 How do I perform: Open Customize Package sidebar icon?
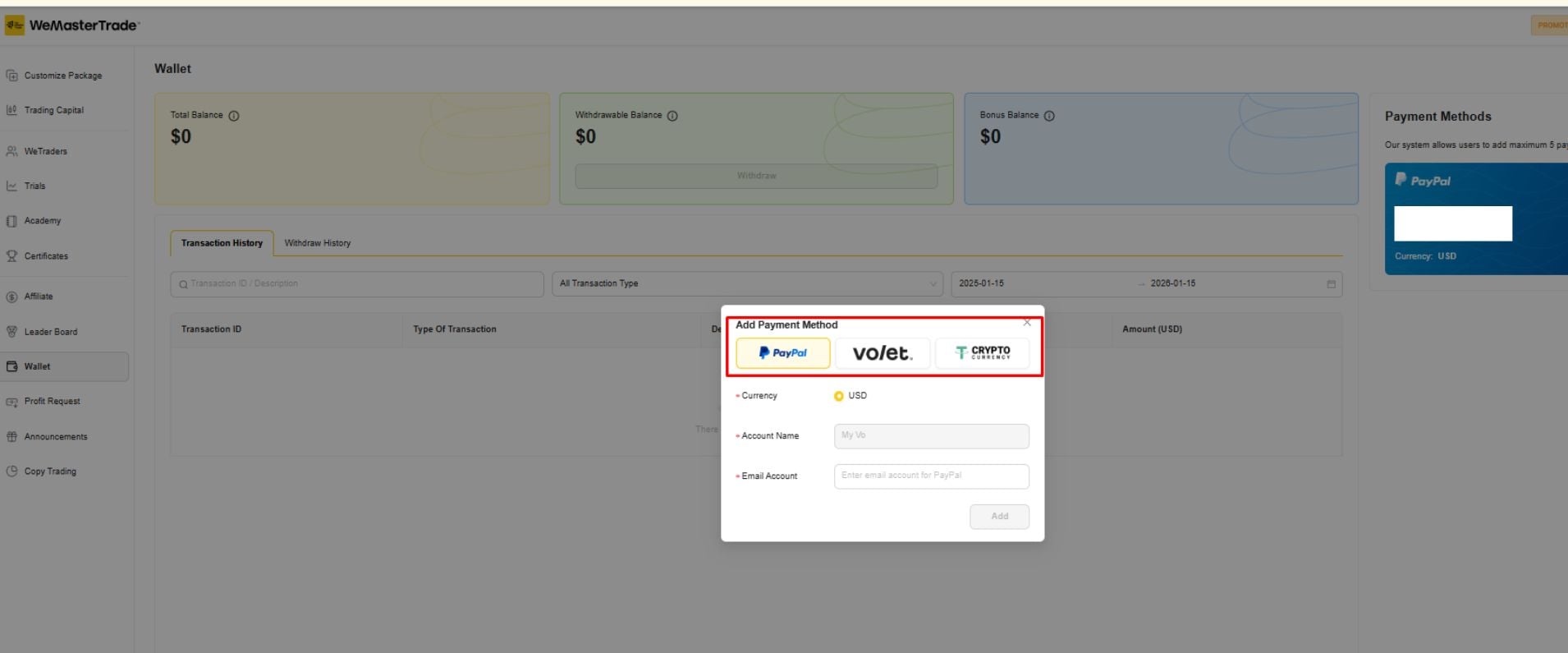click(11, 76)
